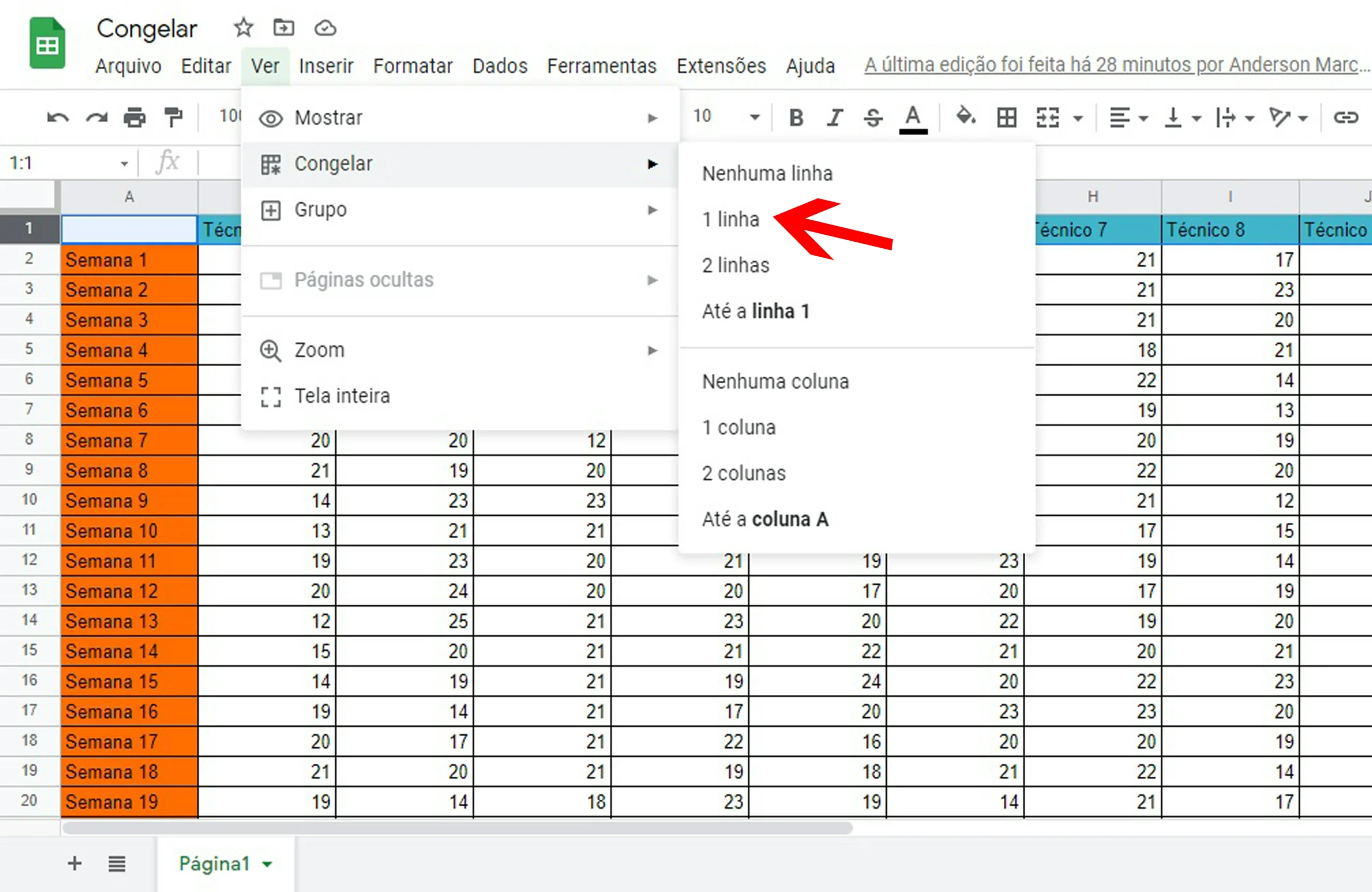The height and width of the screenshot is (892, 1372).
Task: Open the Ferramentas menu
Action: [601, 66]
